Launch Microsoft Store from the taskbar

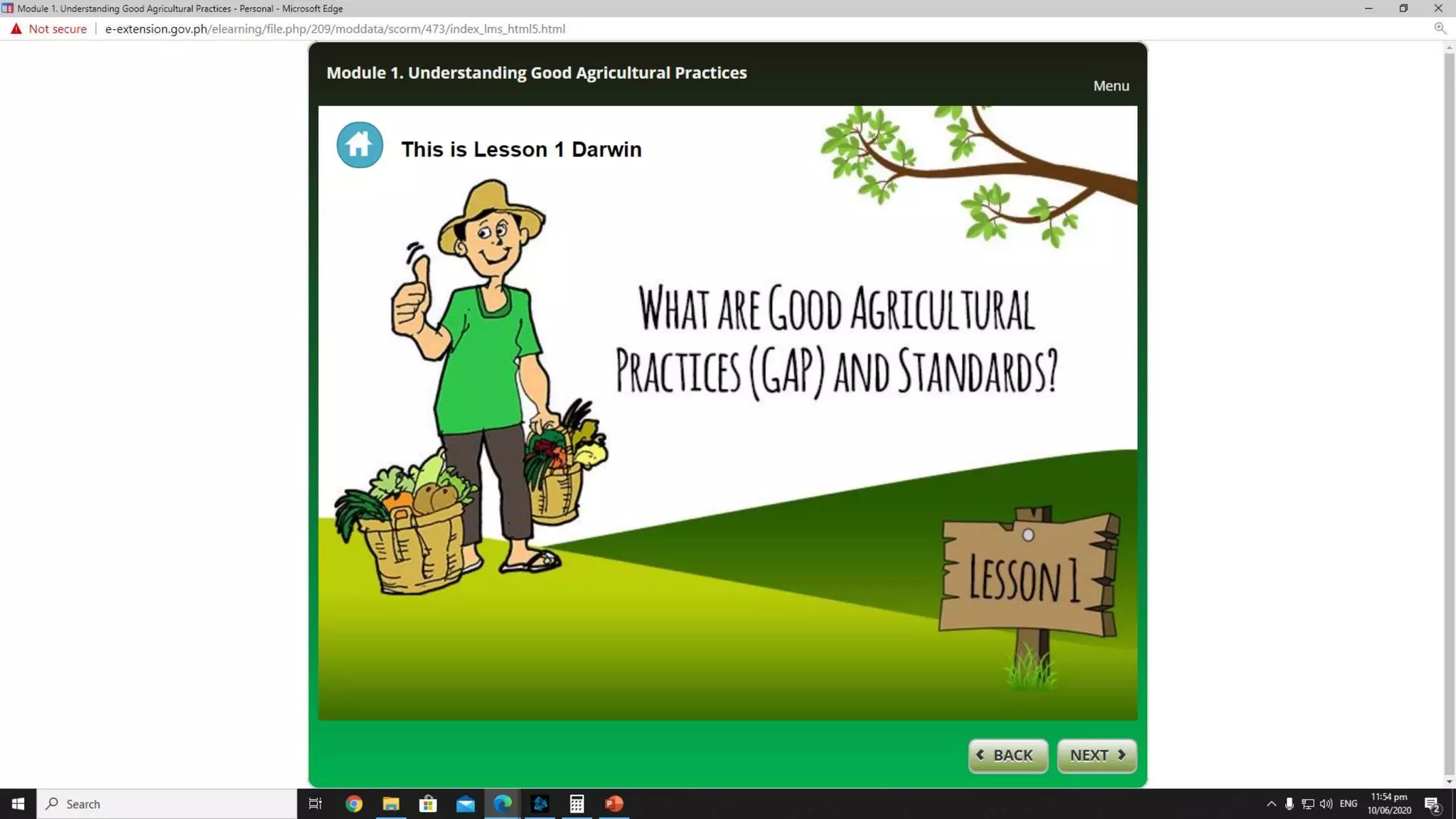[428, 804]
